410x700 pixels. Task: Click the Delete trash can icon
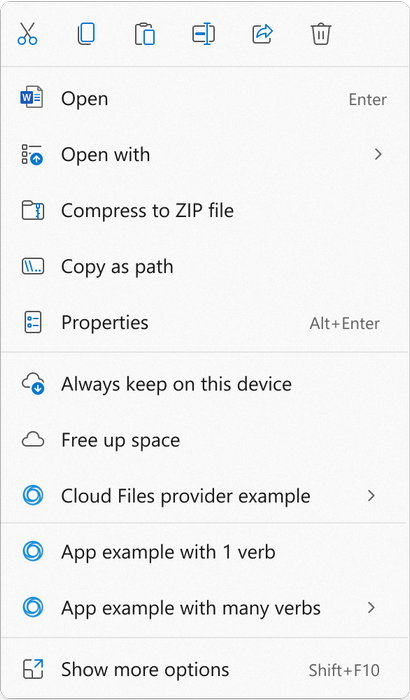321,34
